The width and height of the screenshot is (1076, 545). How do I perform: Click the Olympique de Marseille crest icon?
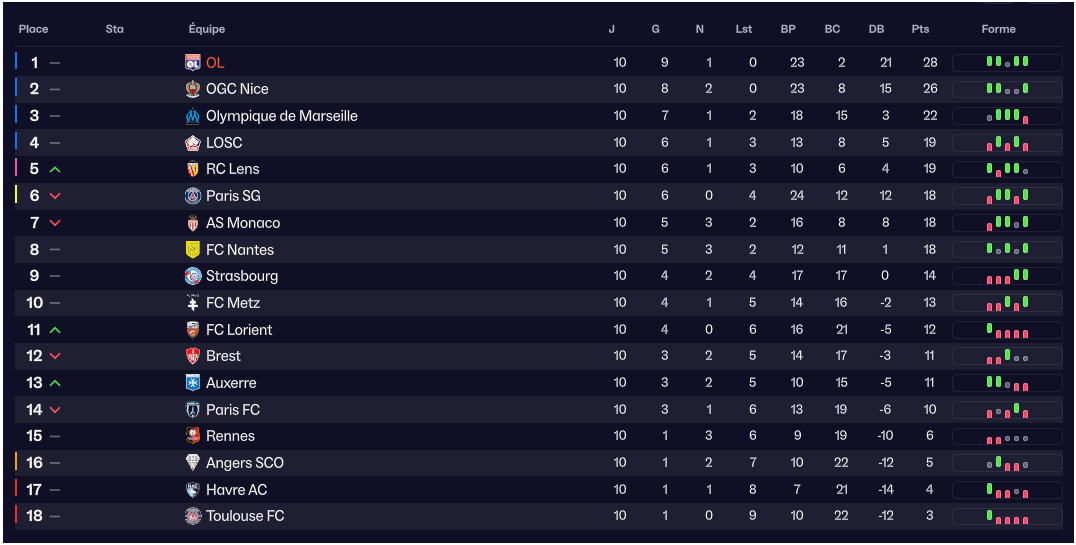point(193,116)
